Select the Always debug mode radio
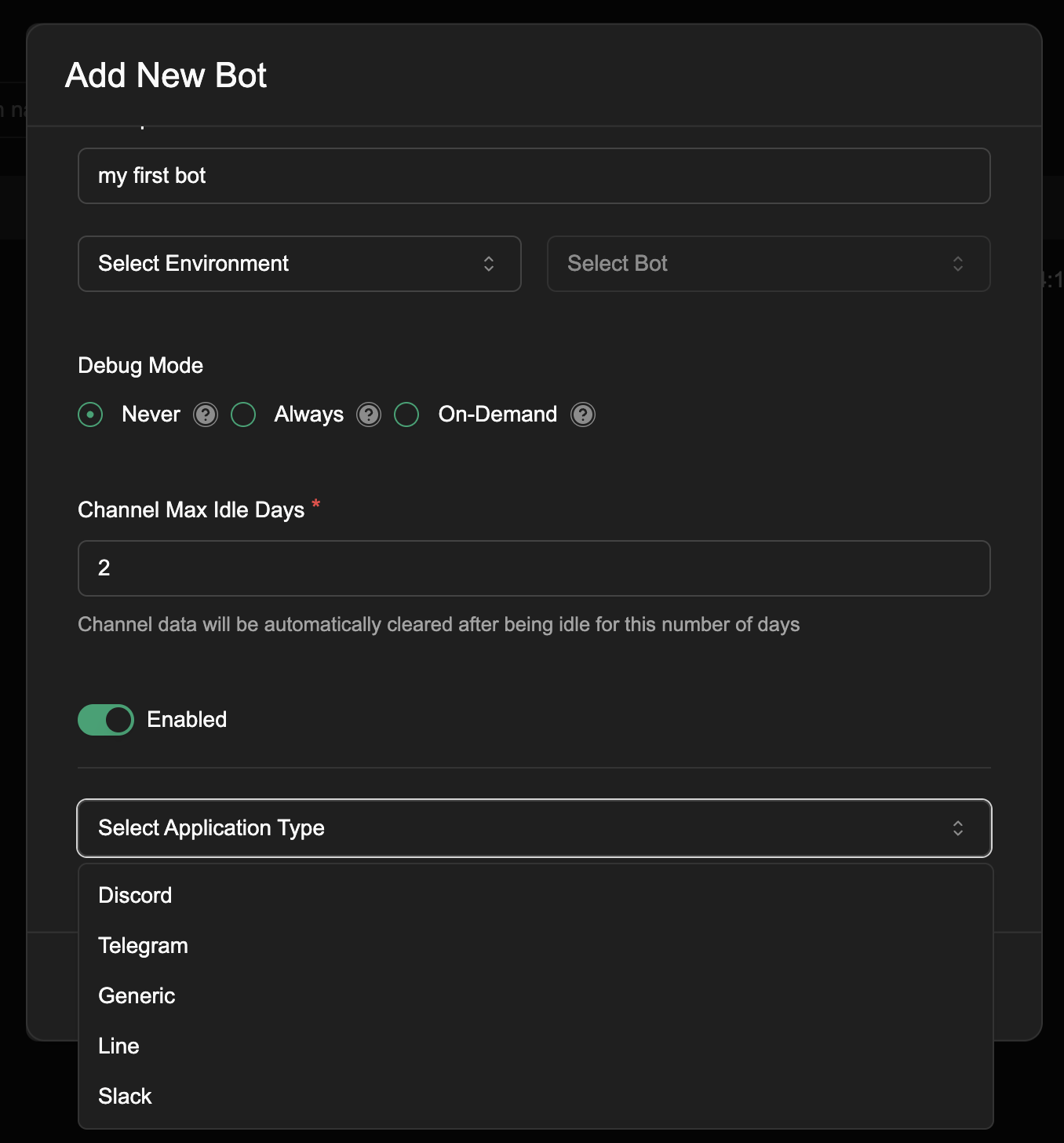1064x1143 pixels. click(x=243, y=414)
